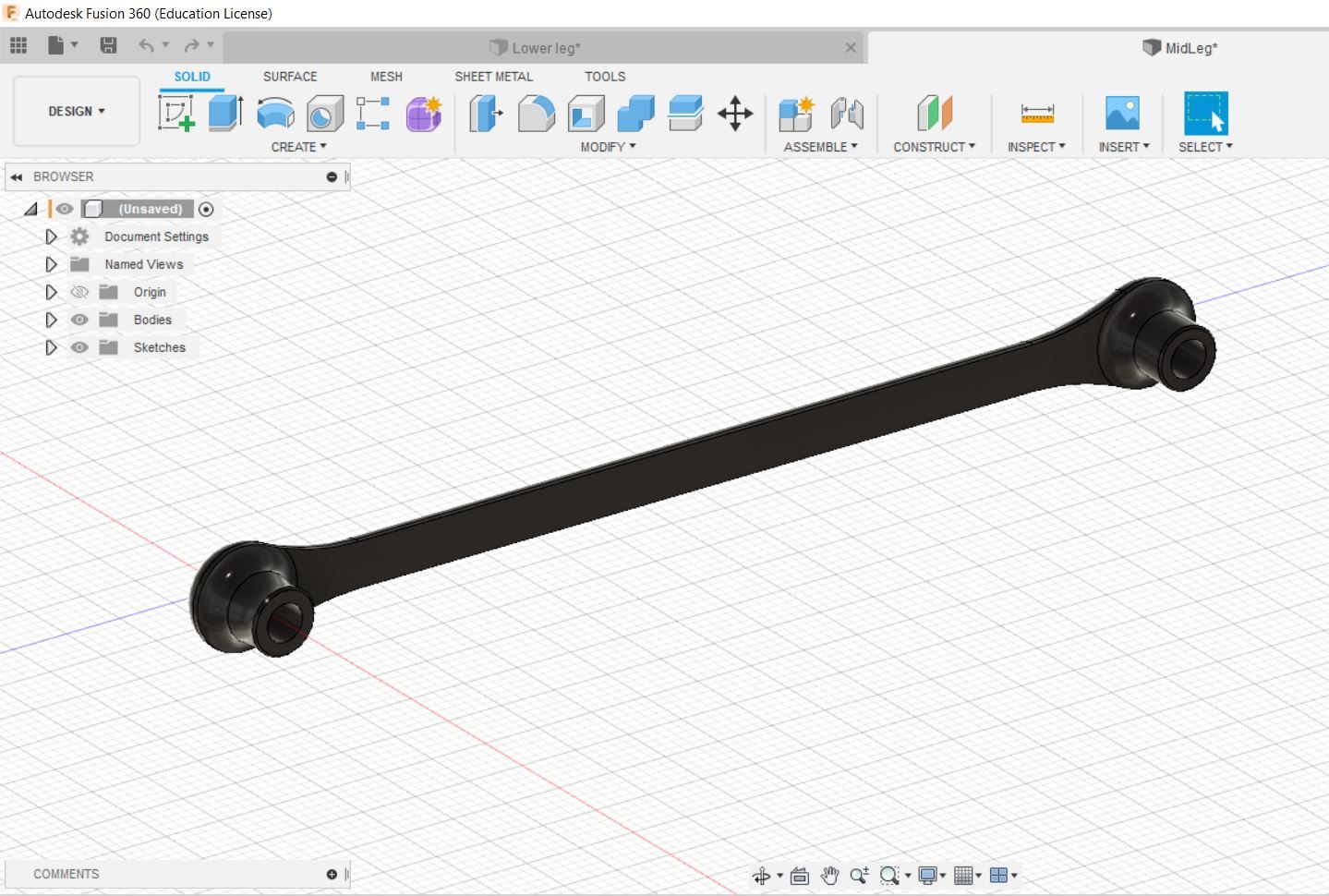This screenshot has width=1329, height=896.
Task: Hide the Bodies folder
Action: pyautogui.click(x=79, y=320)
